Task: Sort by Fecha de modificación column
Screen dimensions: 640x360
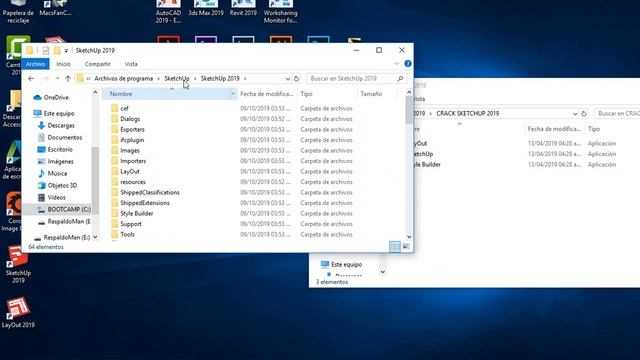Action: tap(267, 94)
